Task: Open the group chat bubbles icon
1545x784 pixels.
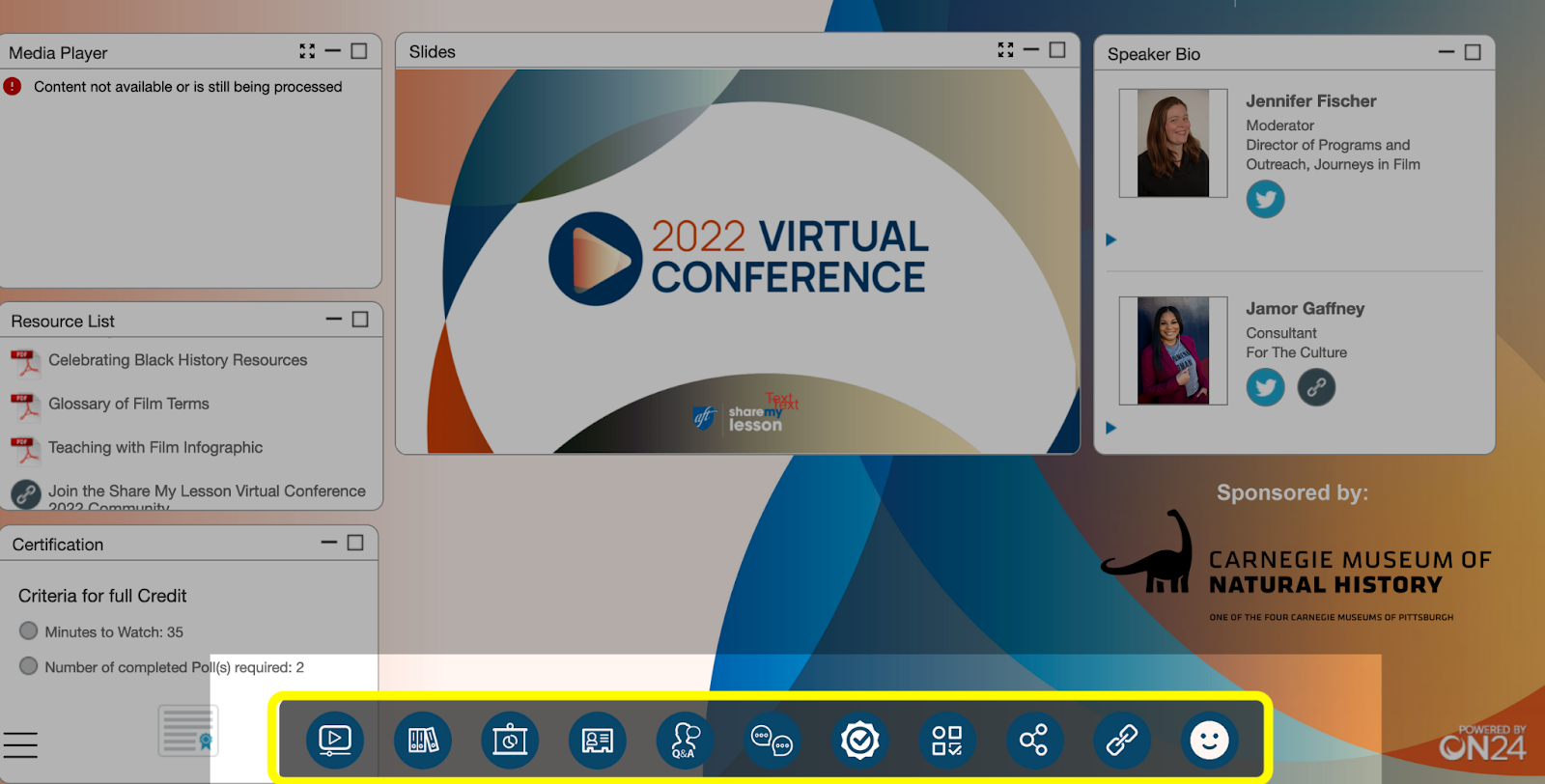Action: (x=772, y=741)
